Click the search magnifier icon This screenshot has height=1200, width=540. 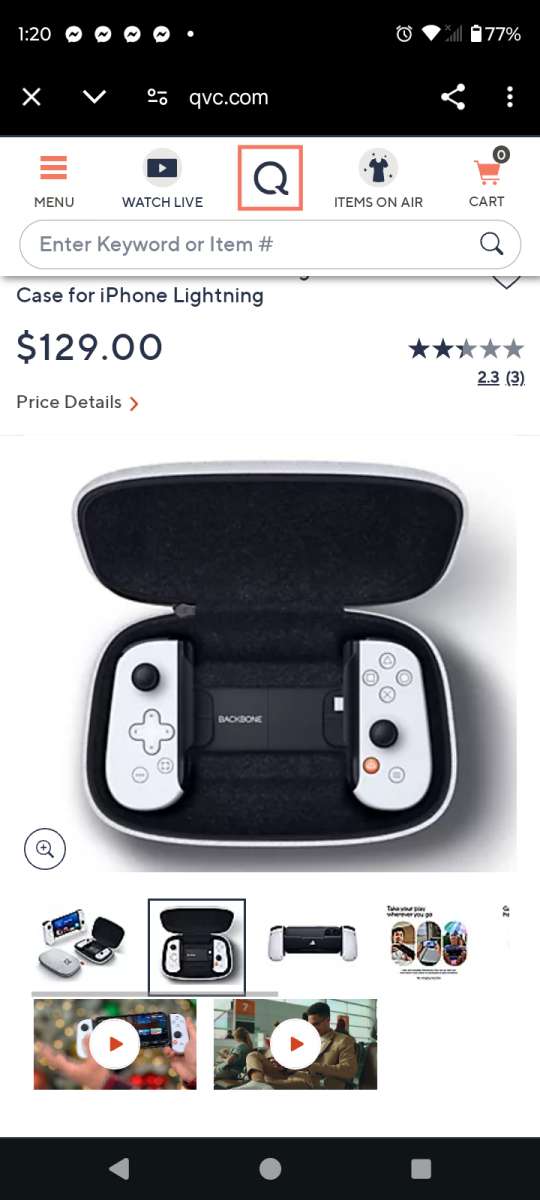coord(491,244)
